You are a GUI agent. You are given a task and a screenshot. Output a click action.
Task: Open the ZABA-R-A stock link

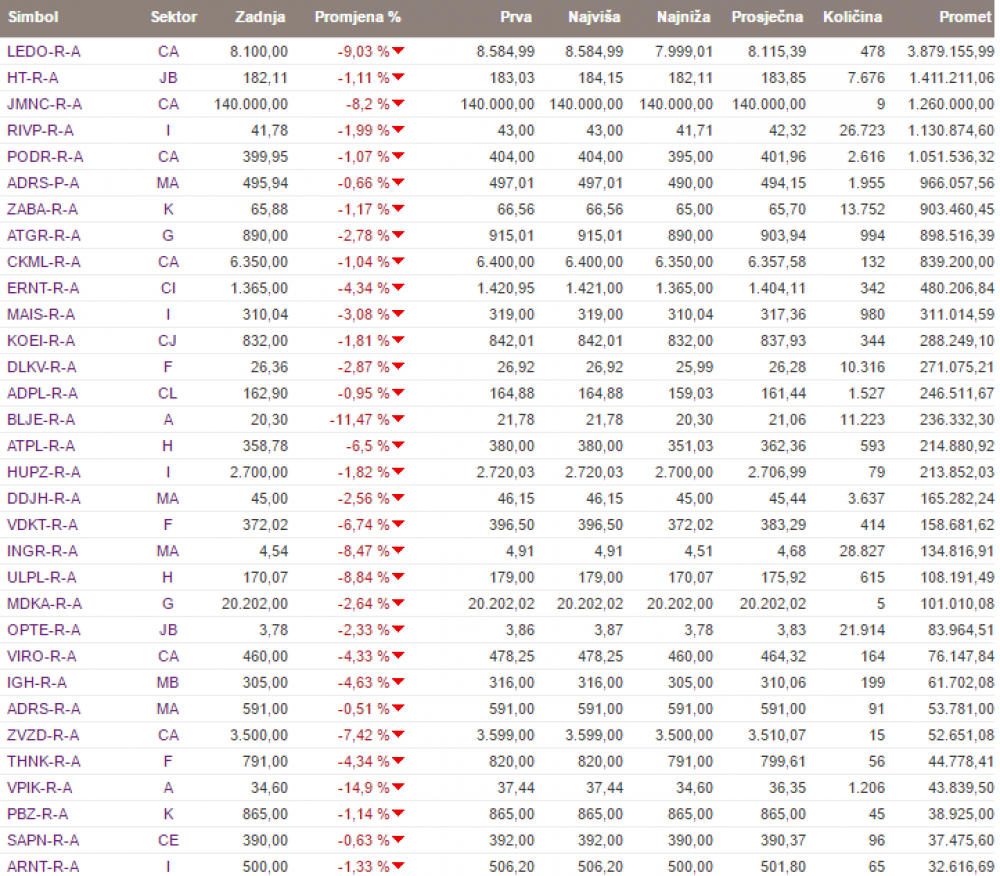(x=42, y=209)
